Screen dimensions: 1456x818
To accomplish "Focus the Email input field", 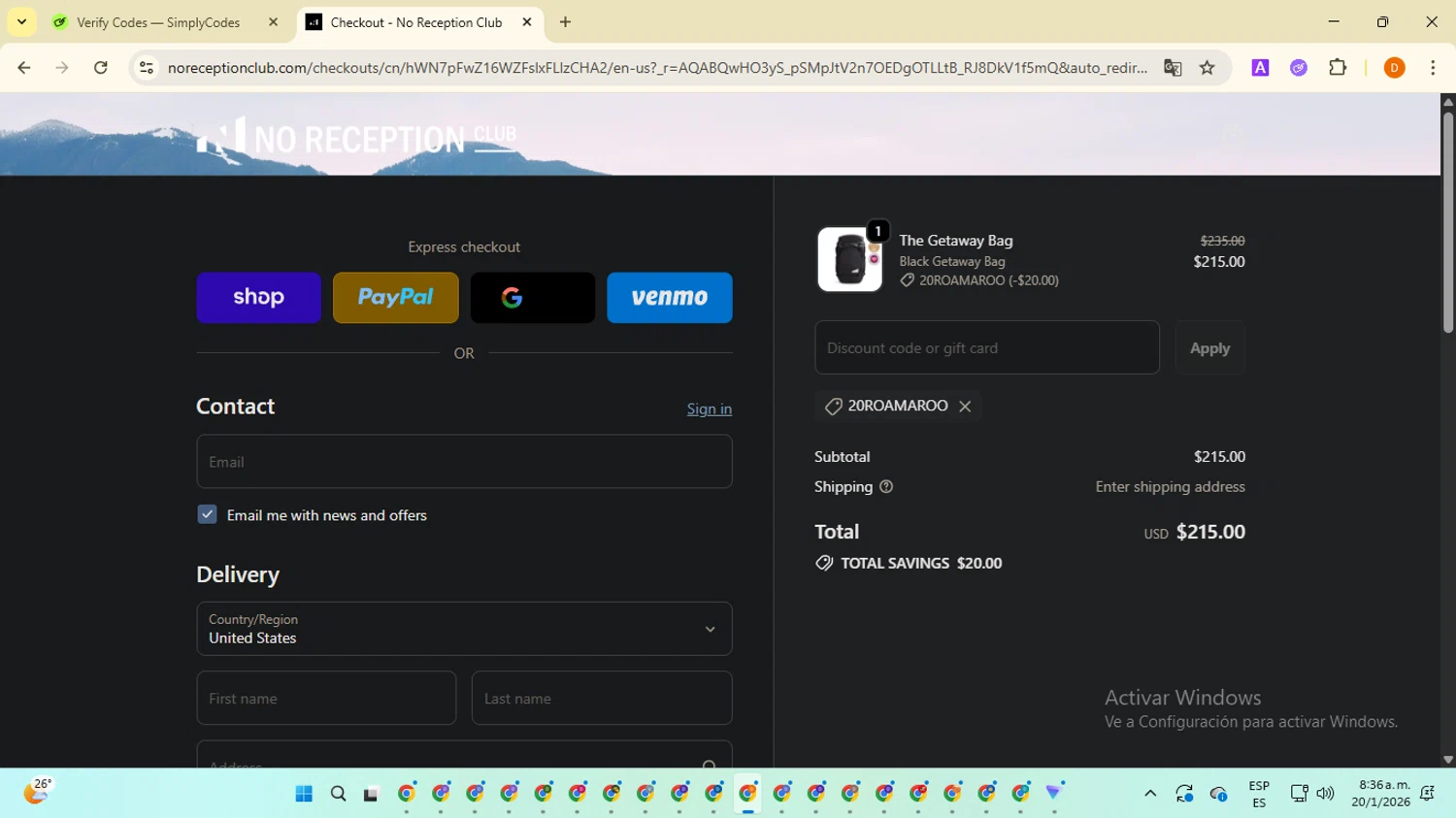I will click(464, 462).
